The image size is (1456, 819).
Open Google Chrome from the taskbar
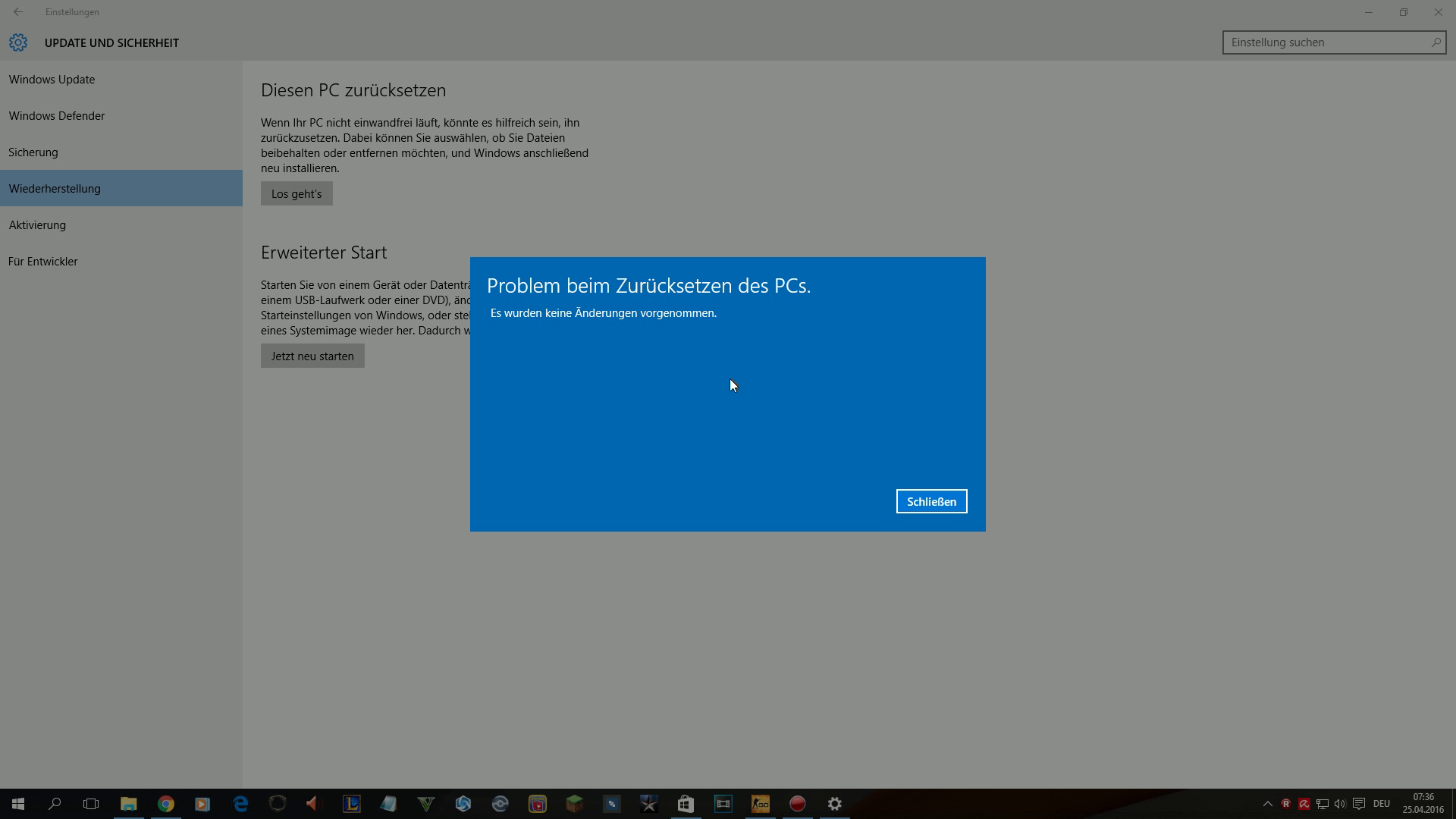click(165, 804)
